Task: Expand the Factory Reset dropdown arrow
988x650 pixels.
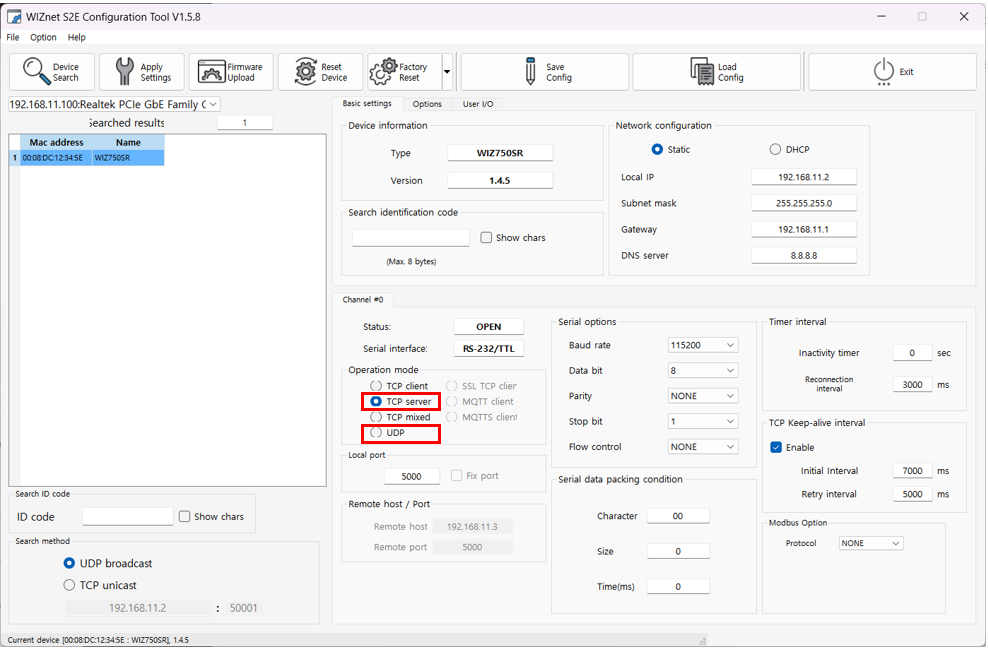Action: point(447,72)
